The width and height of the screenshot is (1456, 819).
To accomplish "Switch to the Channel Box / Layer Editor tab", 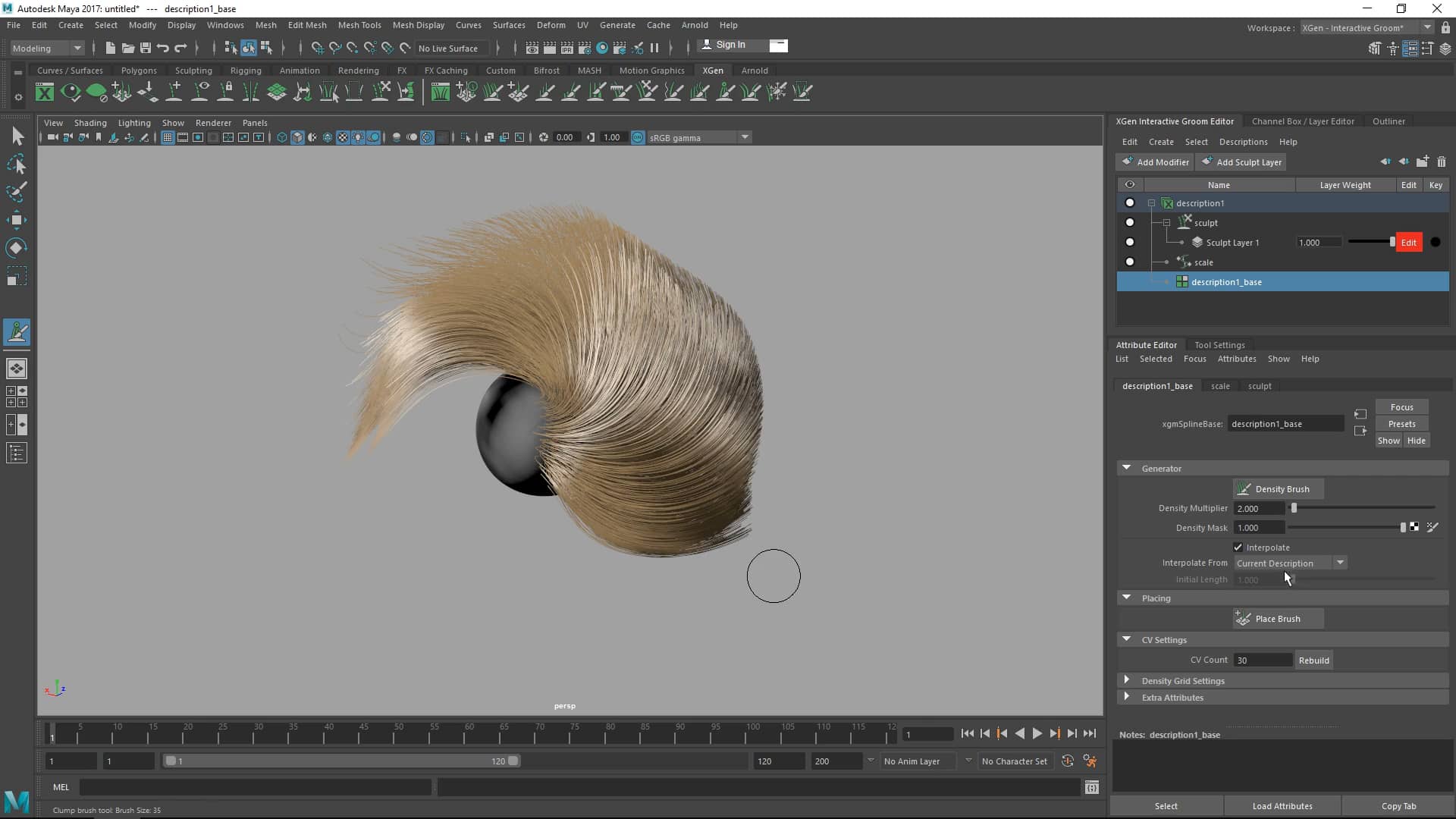I will click(x=1302, y=121).
